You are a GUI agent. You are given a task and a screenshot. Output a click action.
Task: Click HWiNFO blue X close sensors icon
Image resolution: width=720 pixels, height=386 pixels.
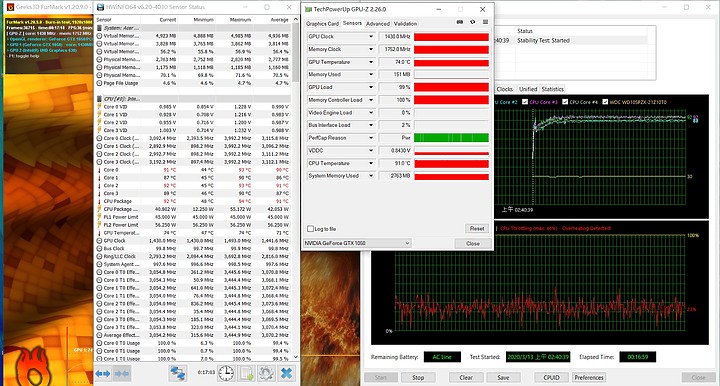(287, 373)
